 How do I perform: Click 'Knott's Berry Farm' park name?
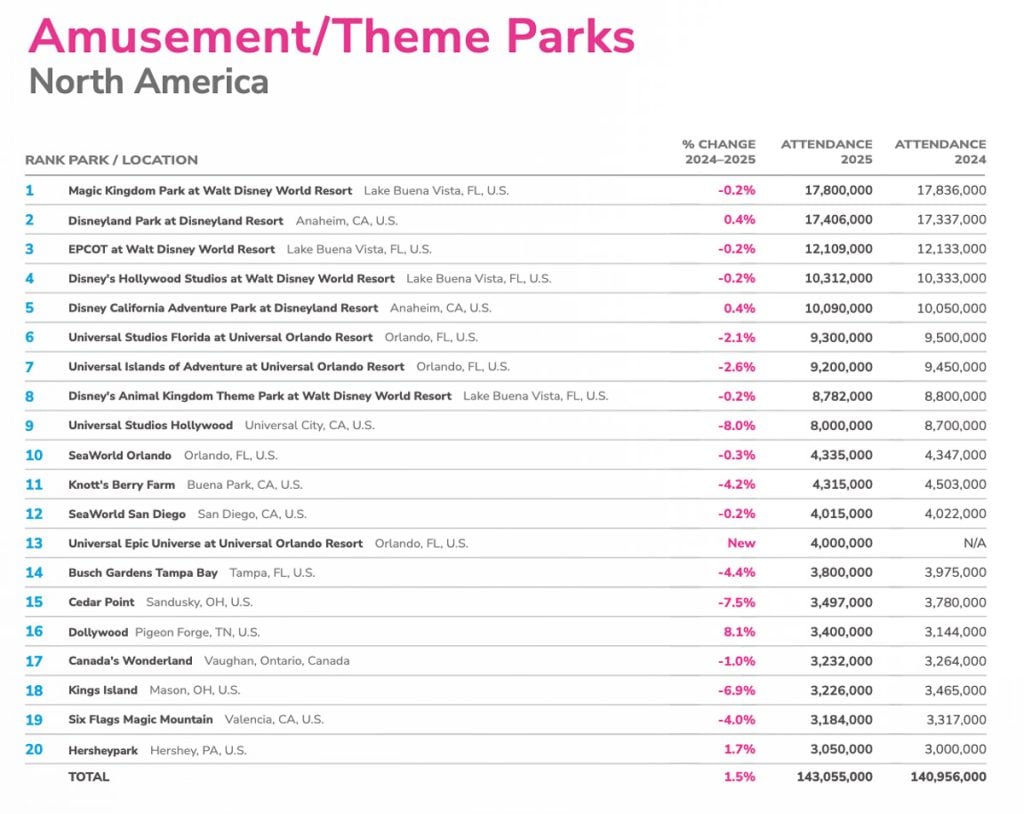coord(121,485)
